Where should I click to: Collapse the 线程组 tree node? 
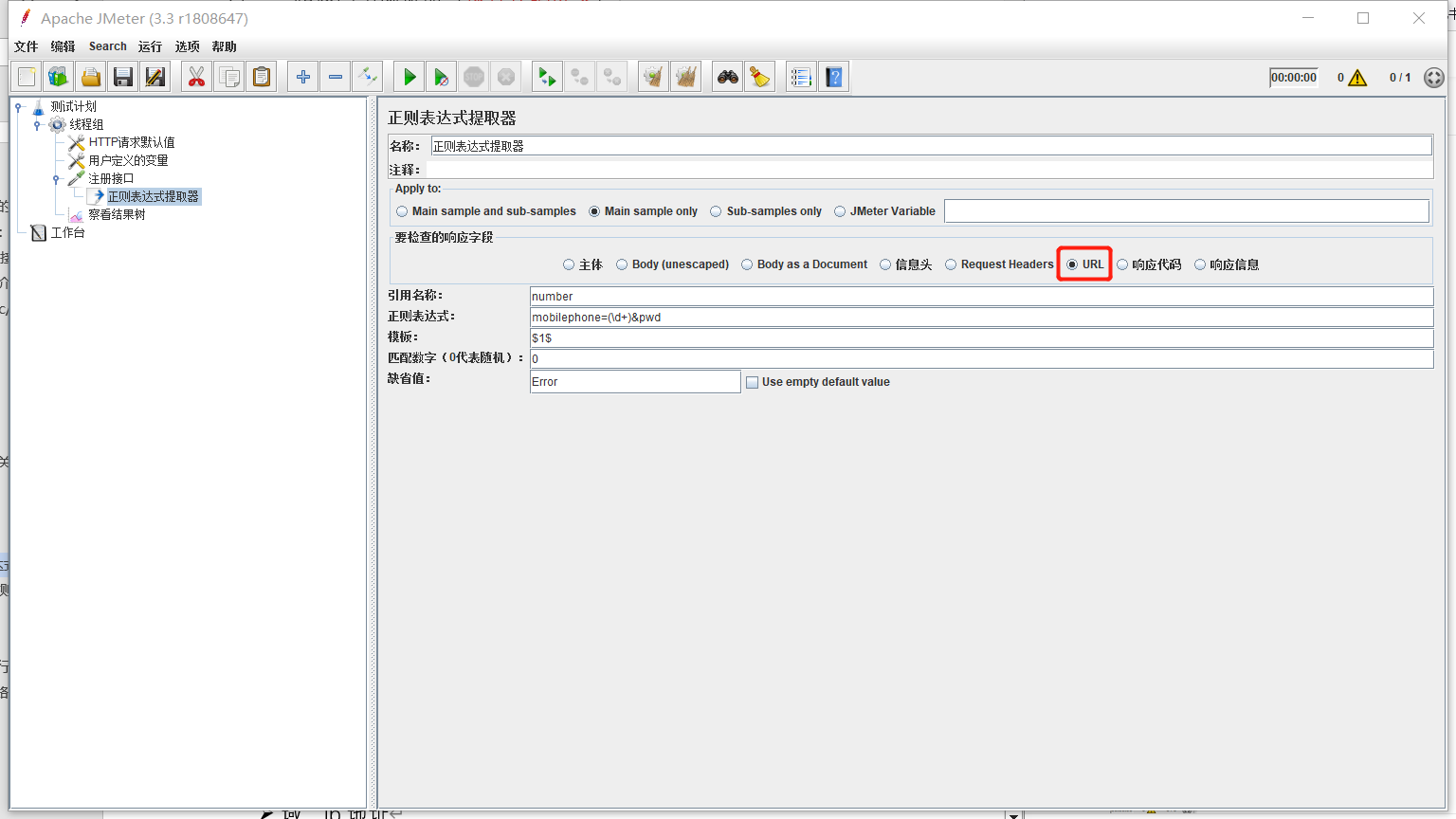pos(37,125)
